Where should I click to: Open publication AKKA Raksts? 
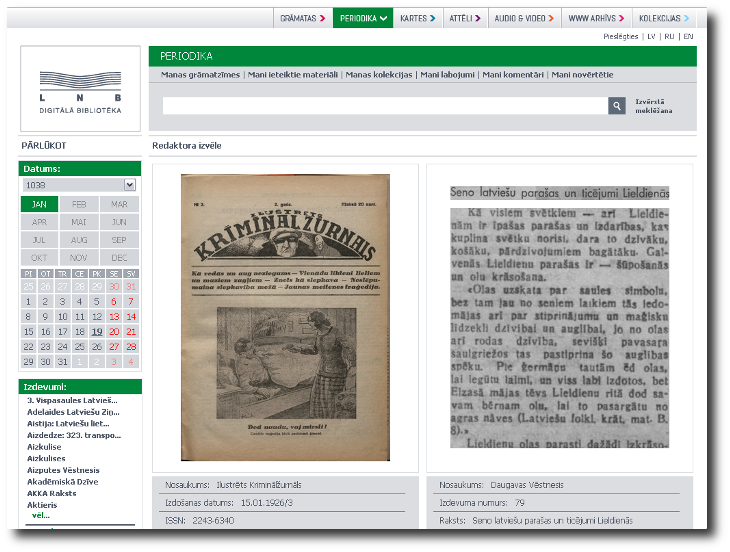tap(52, 493)
